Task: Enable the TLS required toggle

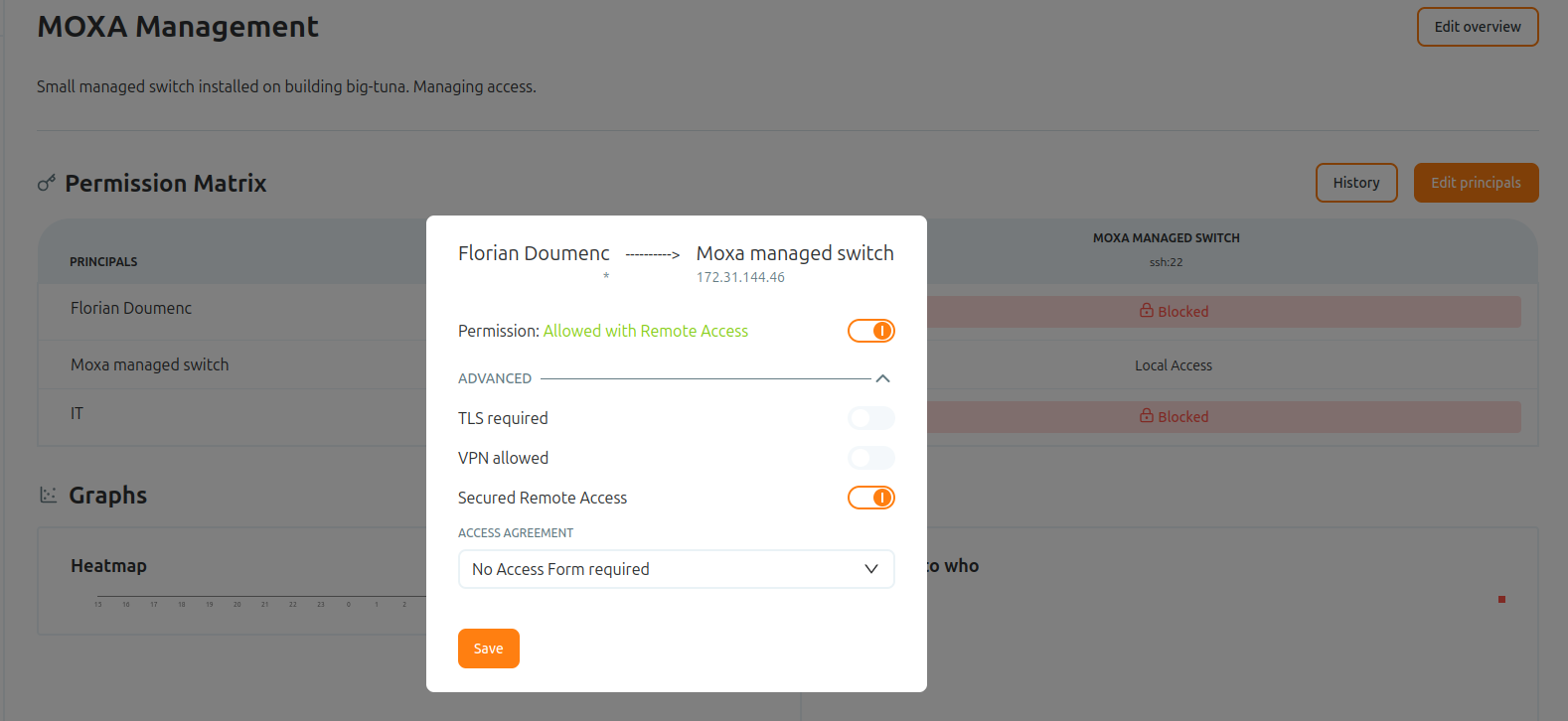Action: [871, 418]
